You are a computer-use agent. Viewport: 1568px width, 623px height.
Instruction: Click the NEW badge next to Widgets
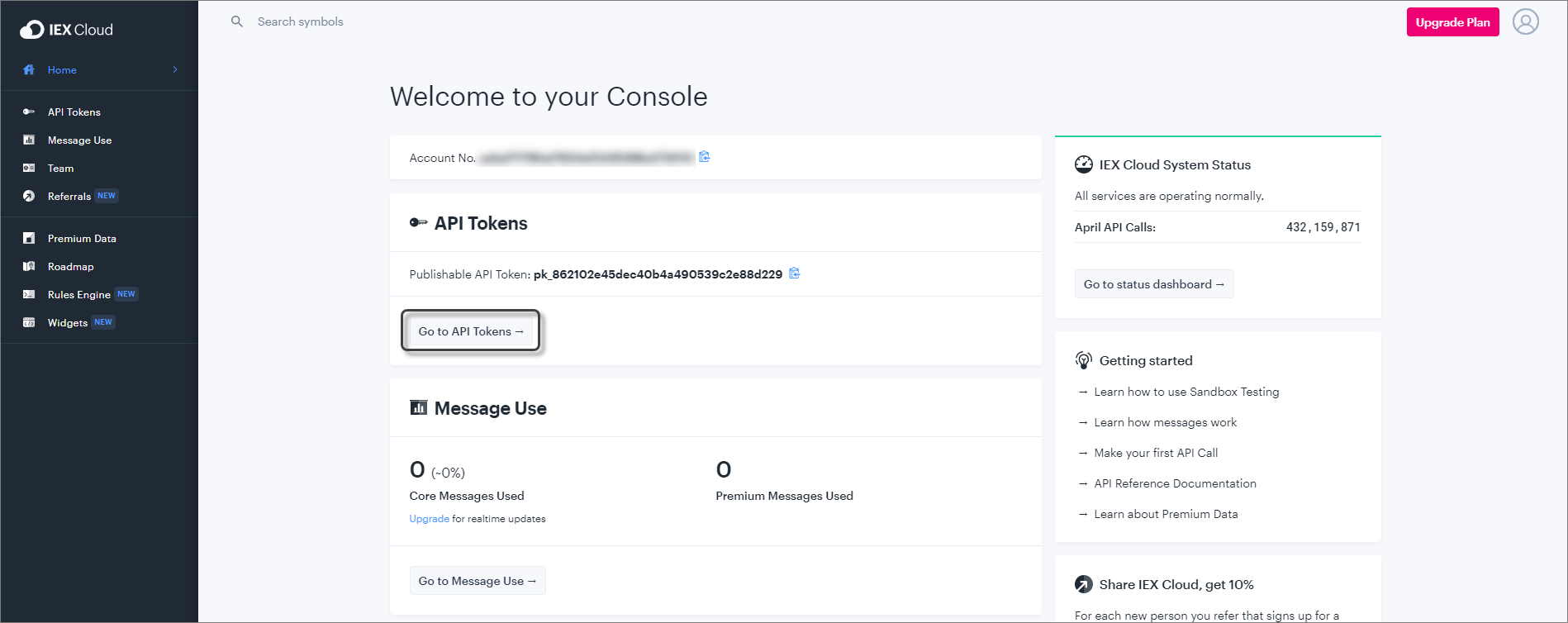(103, 322)
